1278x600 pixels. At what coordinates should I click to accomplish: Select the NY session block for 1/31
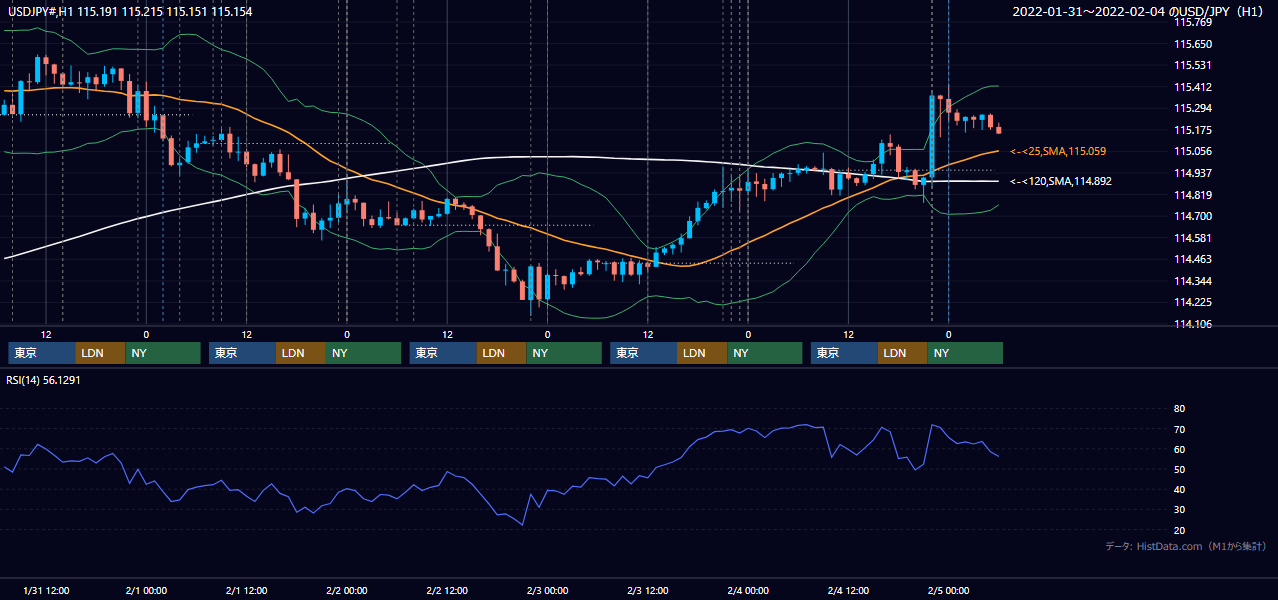(163, 353)
